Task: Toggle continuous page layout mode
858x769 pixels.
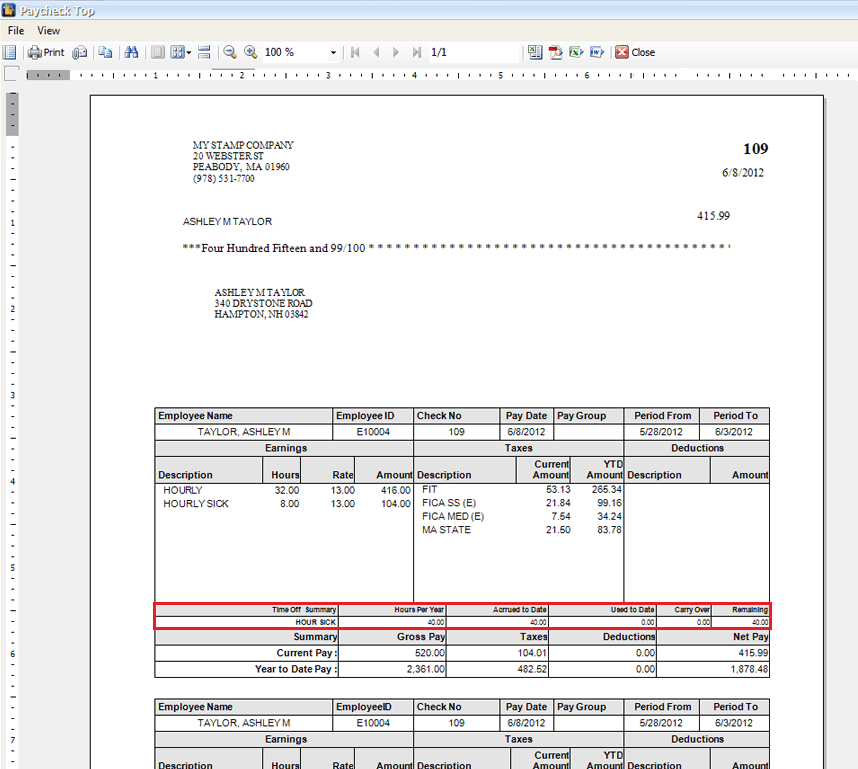Action: tap(204, 52)
